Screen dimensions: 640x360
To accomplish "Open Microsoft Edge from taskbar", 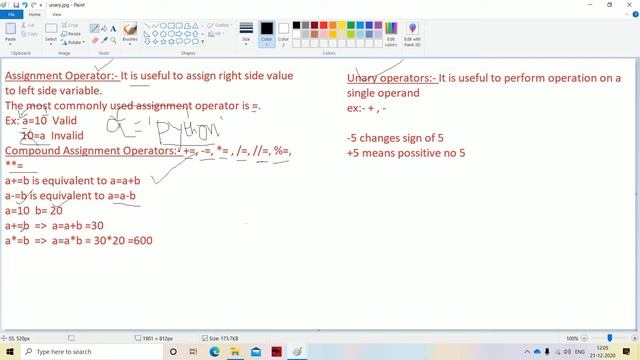I will coord(214,351).
